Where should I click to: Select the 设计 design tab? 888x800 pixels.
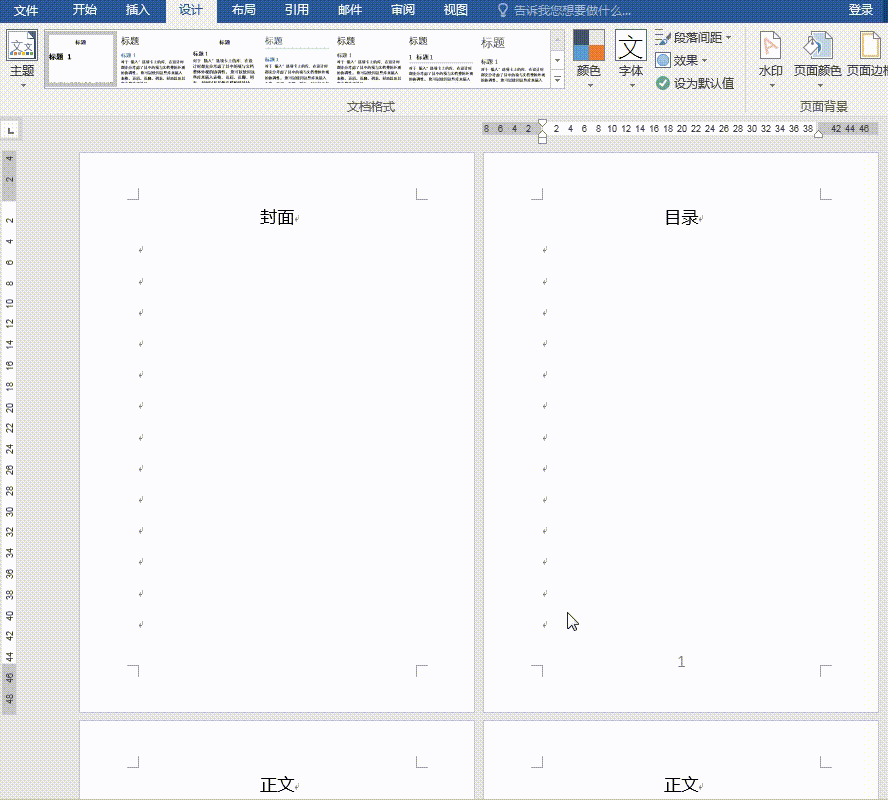[191, 10]
